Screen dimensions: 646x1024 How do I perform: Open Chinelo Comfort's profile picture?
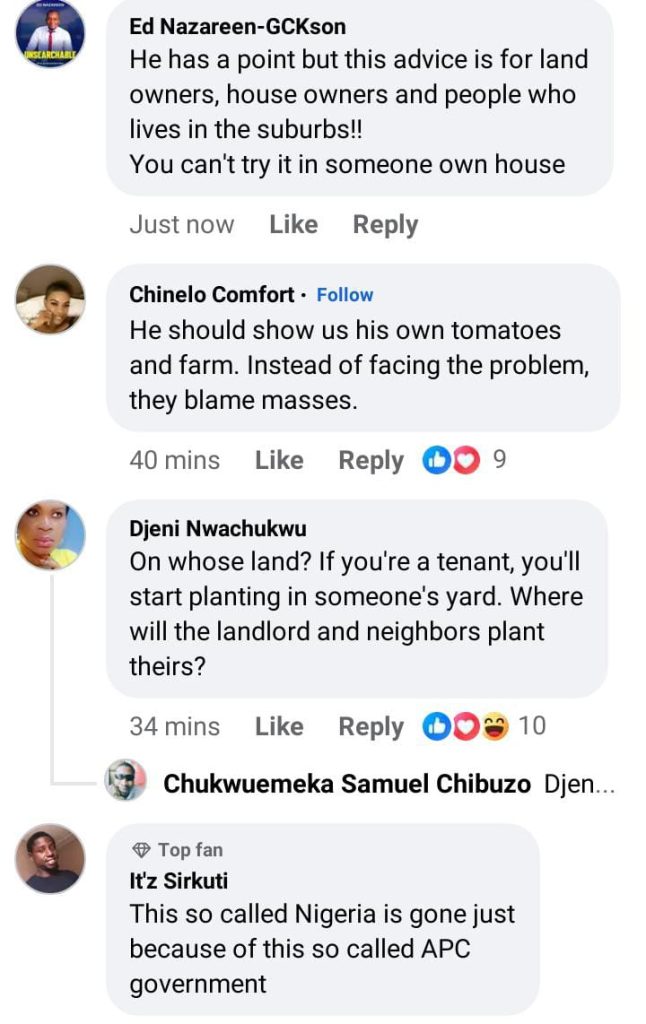point(50,299)
